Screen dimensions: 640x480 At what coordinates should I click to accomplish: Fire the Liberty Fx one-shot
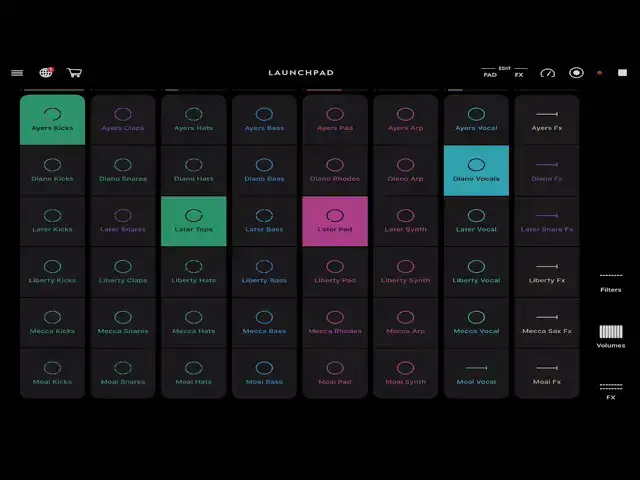tap(547, 272)
